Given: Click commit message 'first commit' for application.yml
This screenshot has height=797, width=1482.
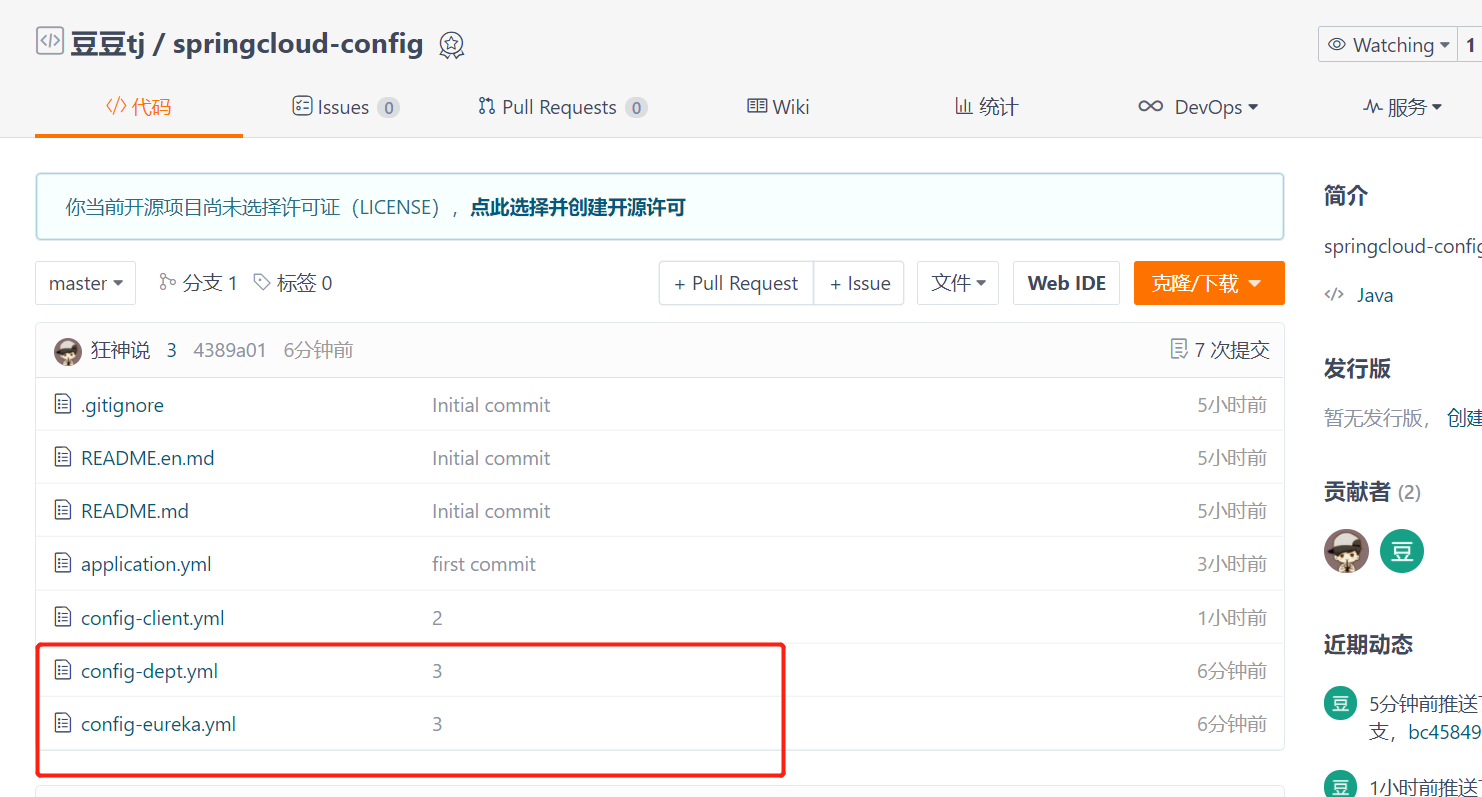Looking at the screenshot, I should coord(483,564).
